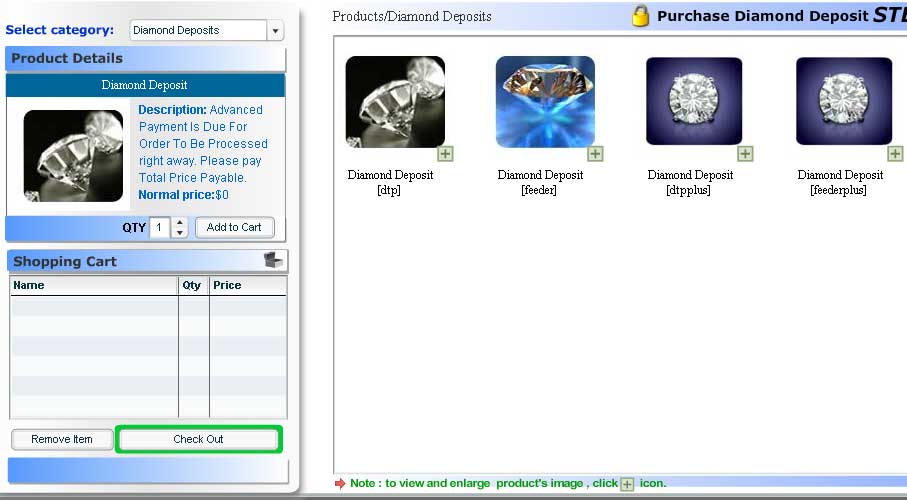This screenshot has width=907, height=500.
Task: Choose the Diamond Deposit [dtpplus] thumbnail
Action: click(x=694, y=101)
